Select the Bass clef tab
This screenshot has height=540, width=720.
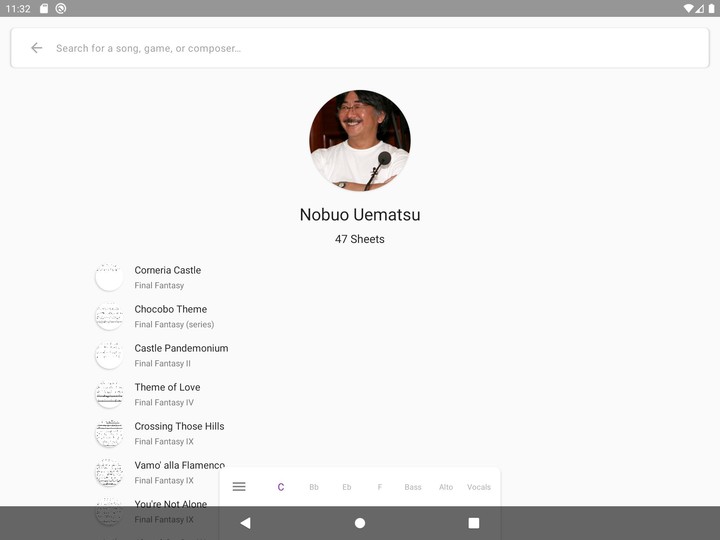(413, 487)
